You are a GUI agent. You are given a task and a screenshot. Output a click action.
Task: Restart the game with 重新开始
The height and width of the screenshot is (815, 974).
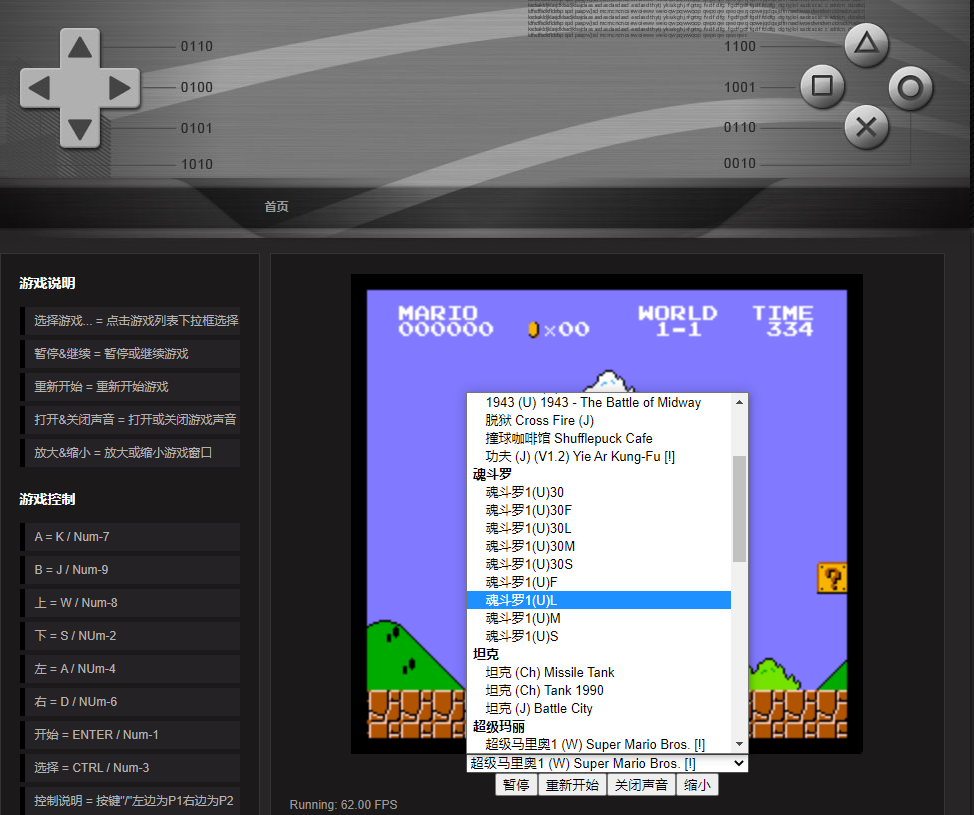(x=572, y=785)
